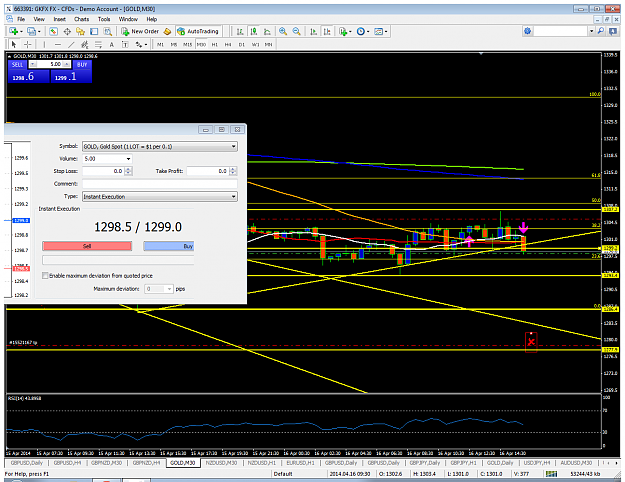Switch chart to line chart icon

[x=267, y=31]
